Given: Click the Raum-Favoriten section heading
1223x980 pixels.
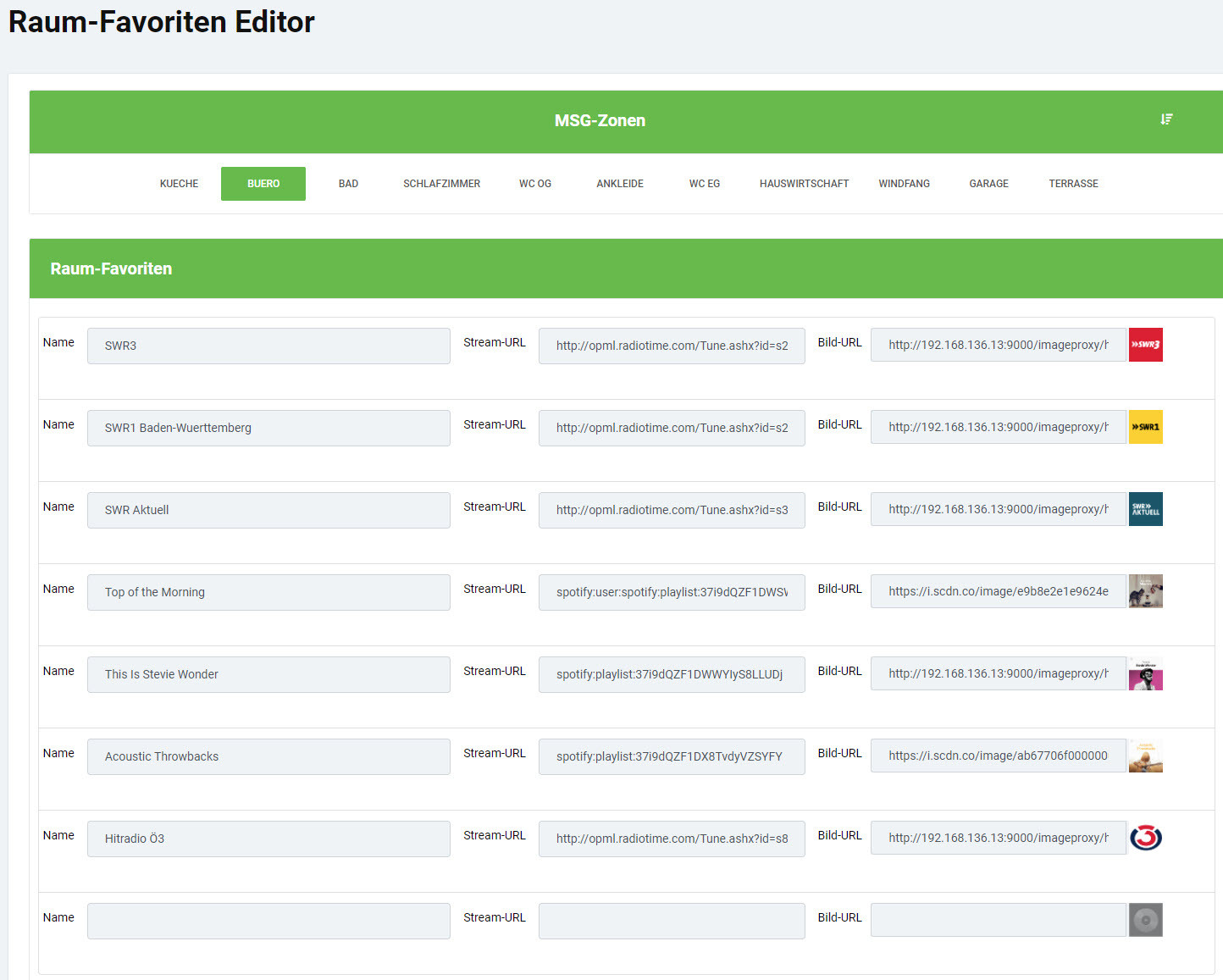Looking at the screenshot, I should [x=111, y=269].
